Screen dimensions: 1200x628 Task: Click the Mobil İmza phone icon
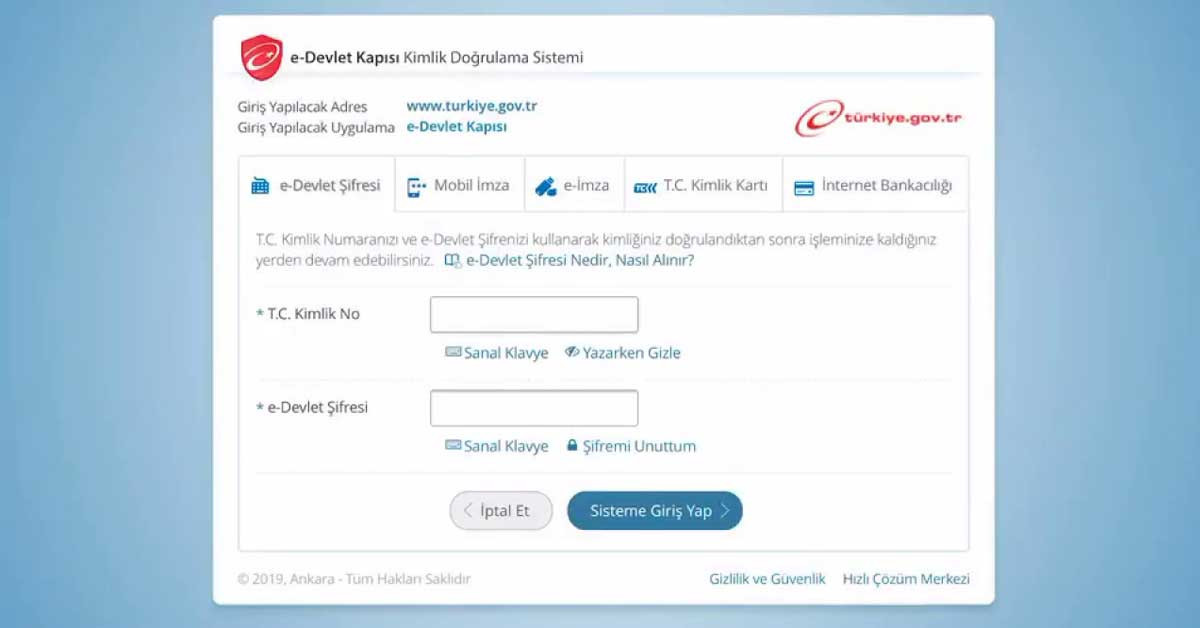[416, 186]
